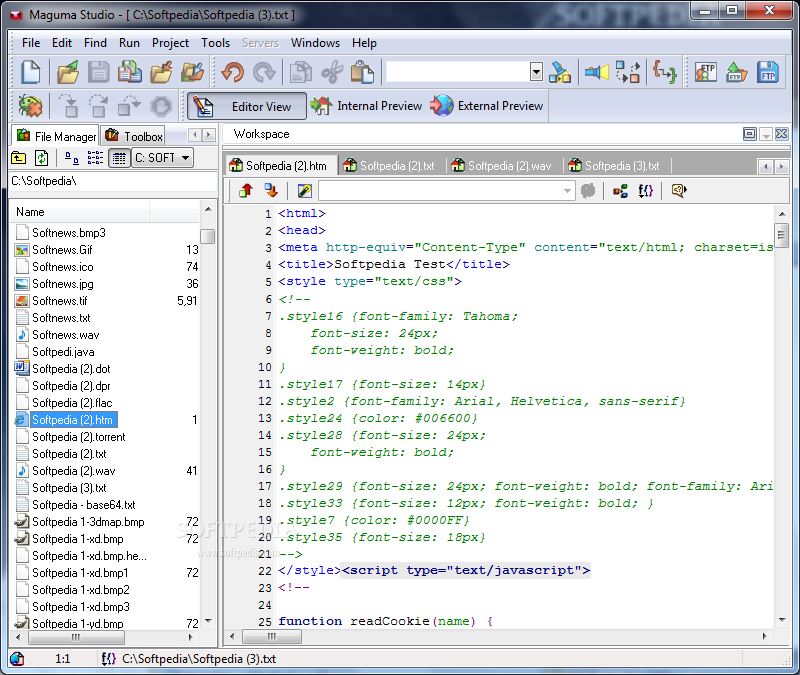Select Softpedia - base64.txt file
Screen dimensions: 800x675
[x=84, y=505]
